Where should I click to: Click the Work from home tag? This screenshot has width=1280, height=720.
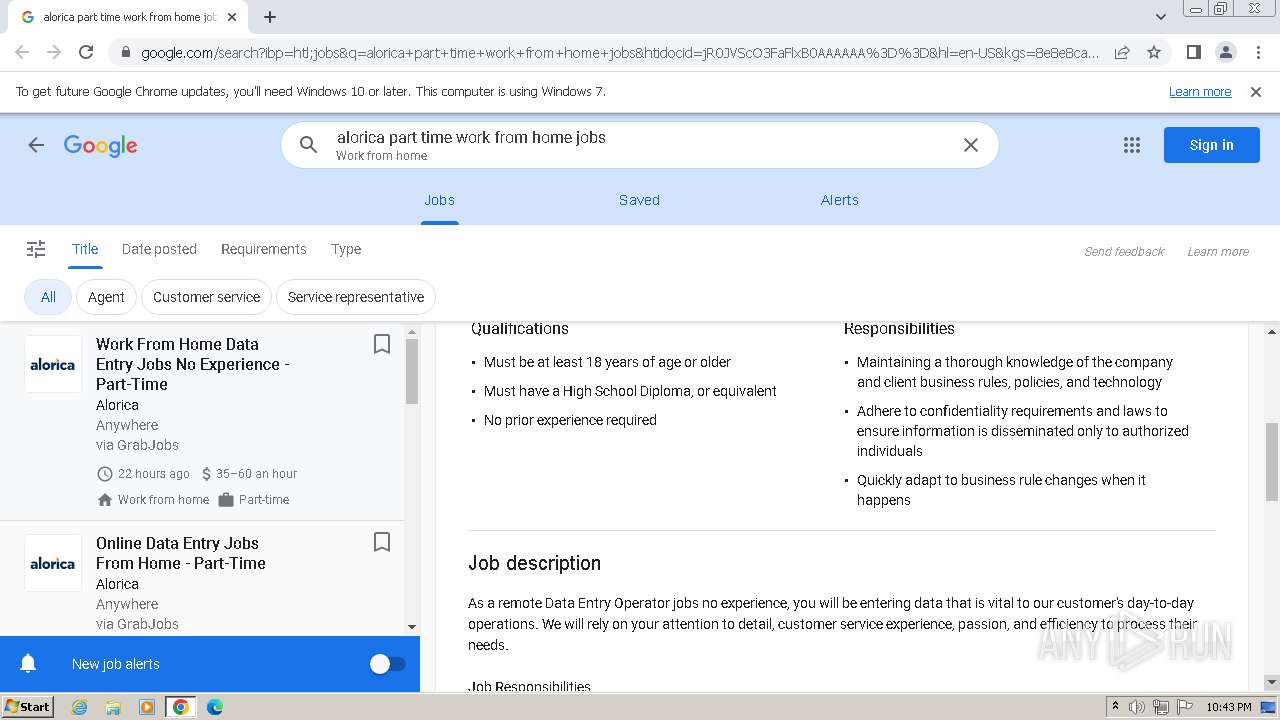(163, 500)
